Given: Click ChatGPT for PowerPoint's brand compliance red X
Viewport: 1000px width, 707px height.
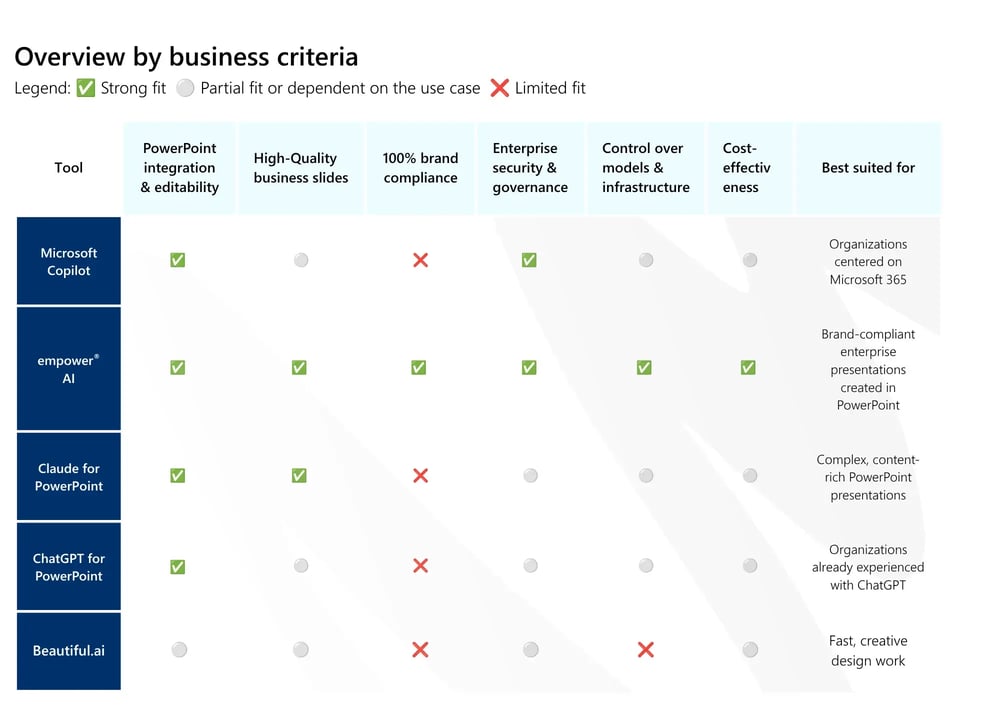Looking at the screenshot, I should tap(420, 565).
